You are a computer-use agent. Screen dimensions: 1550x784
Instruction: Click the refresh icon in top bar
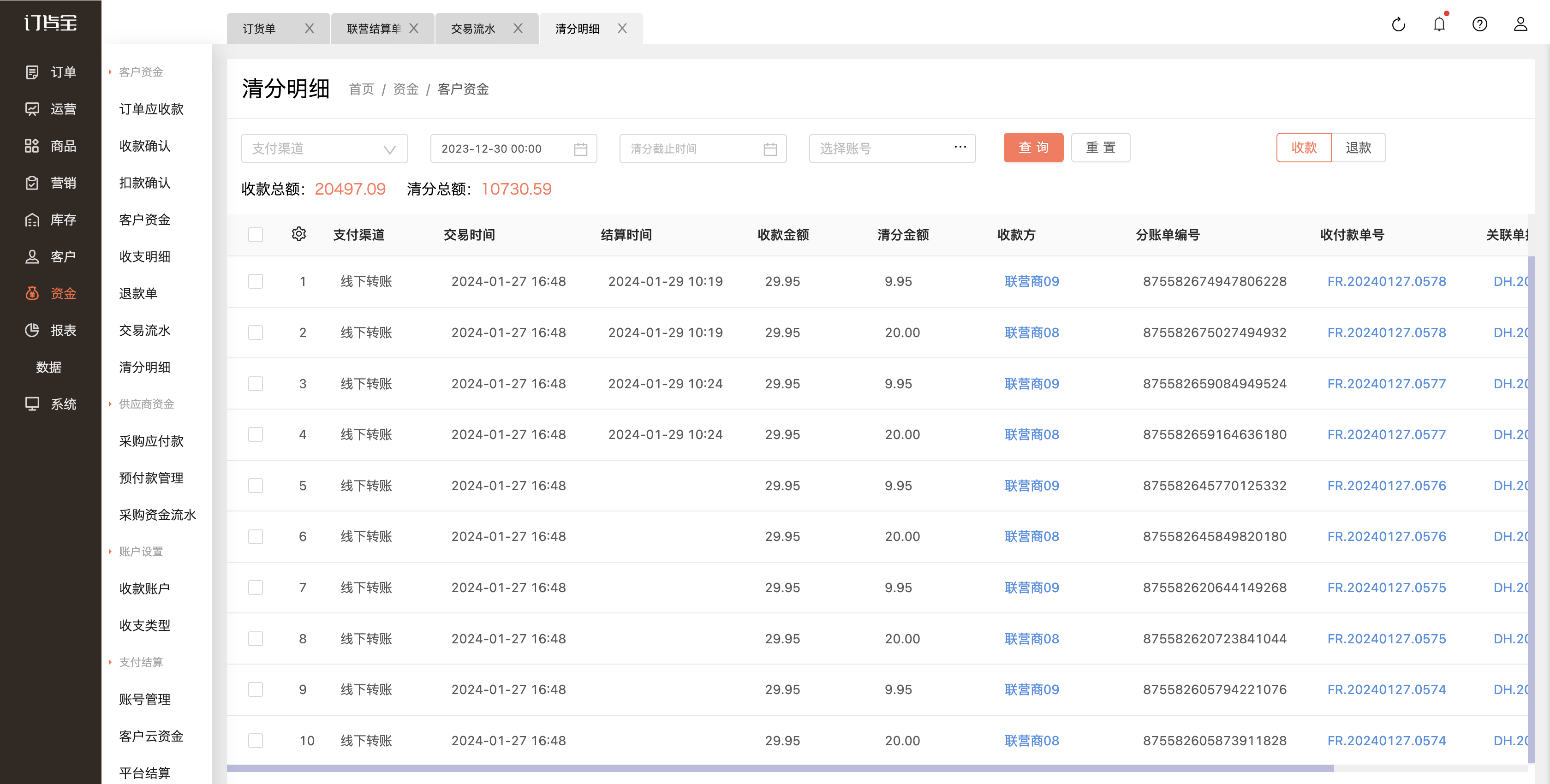coord(1398,24)
